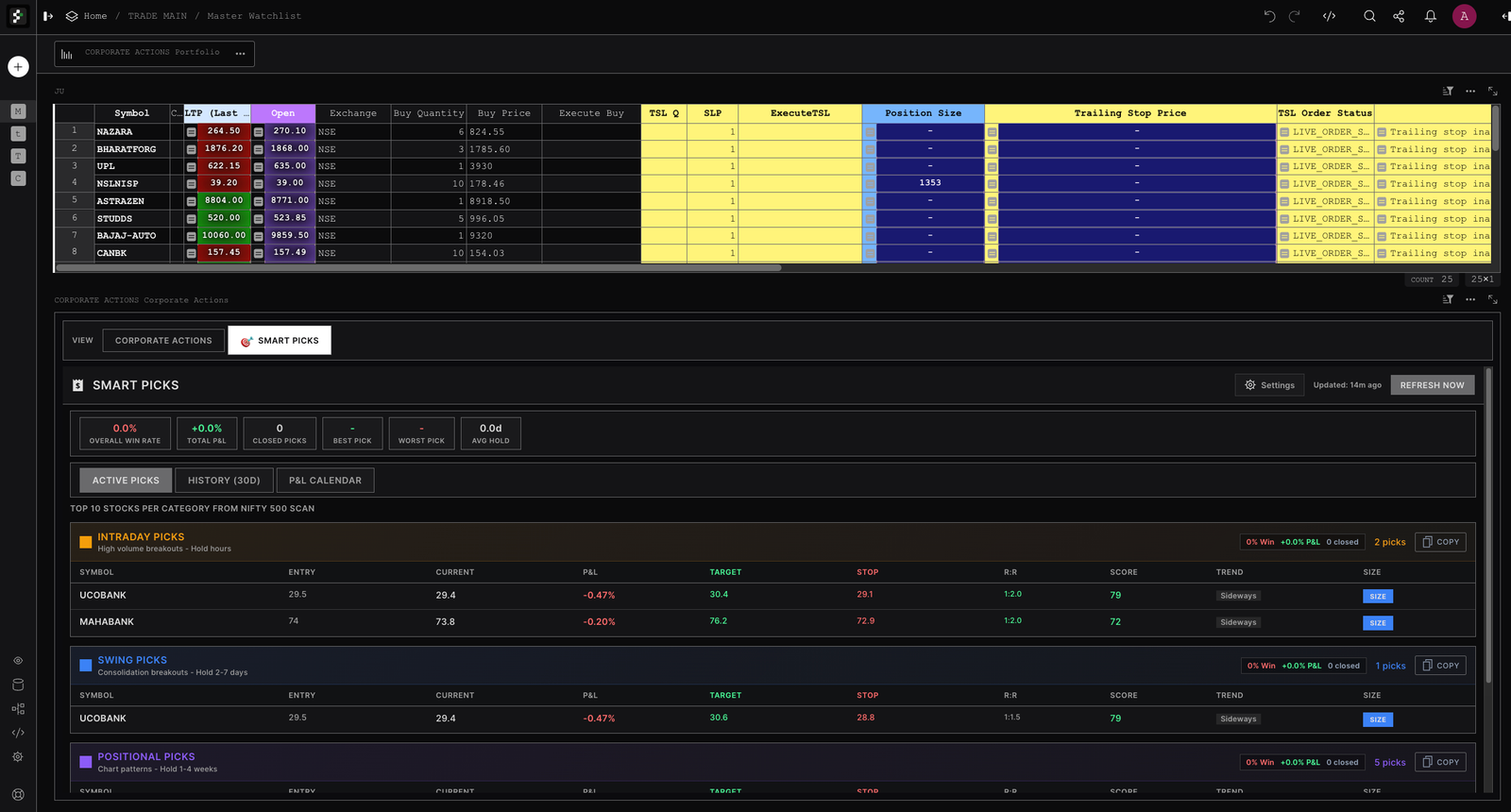Image resolution: width=1511 pixels, height=812 pixels.
Task: Expand the Corporate Actions panel to fullscreen
Action: coord(1493,299)
